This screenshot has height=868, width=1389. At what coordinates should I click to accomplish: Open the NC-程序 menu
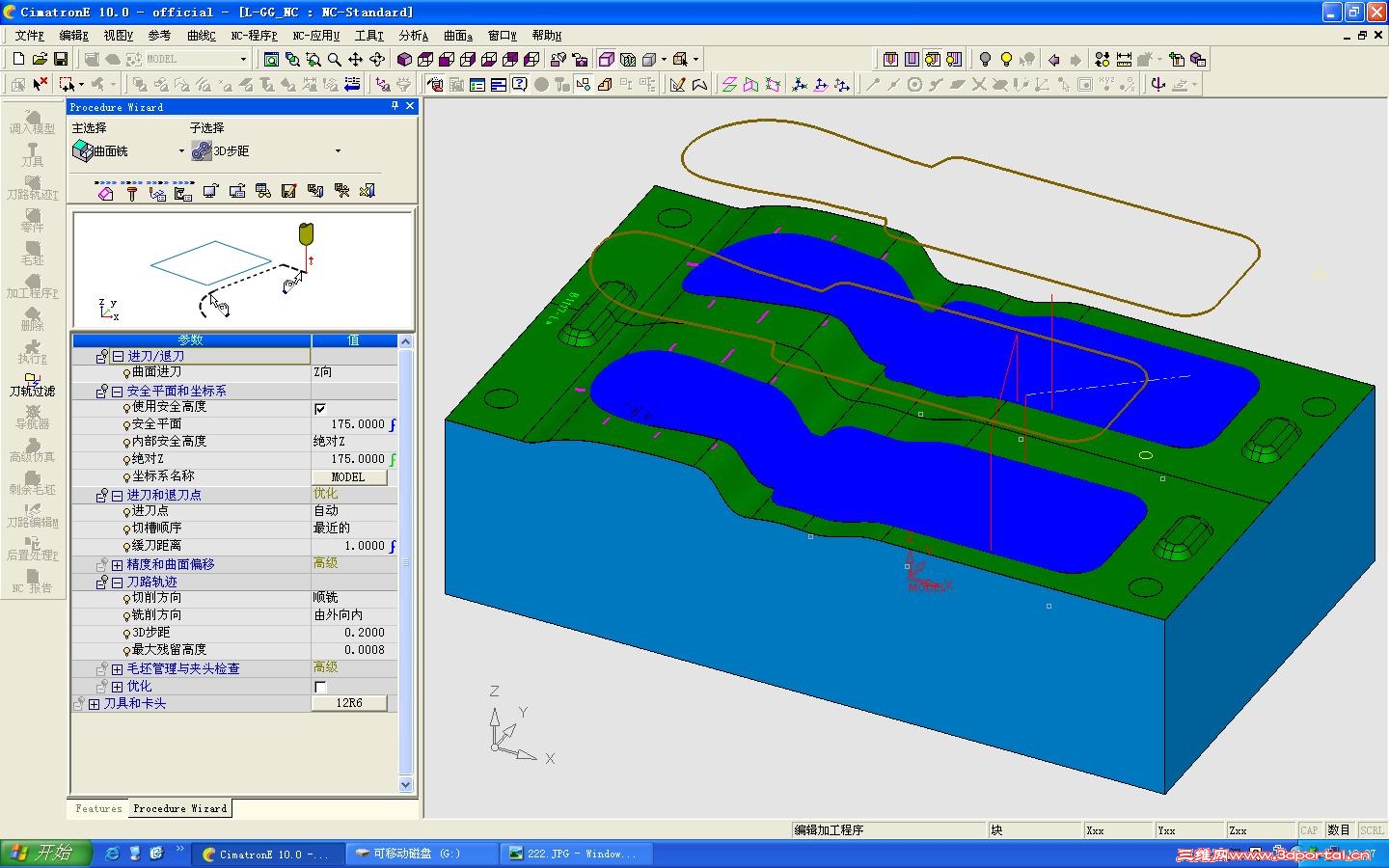tap(254, 36)
